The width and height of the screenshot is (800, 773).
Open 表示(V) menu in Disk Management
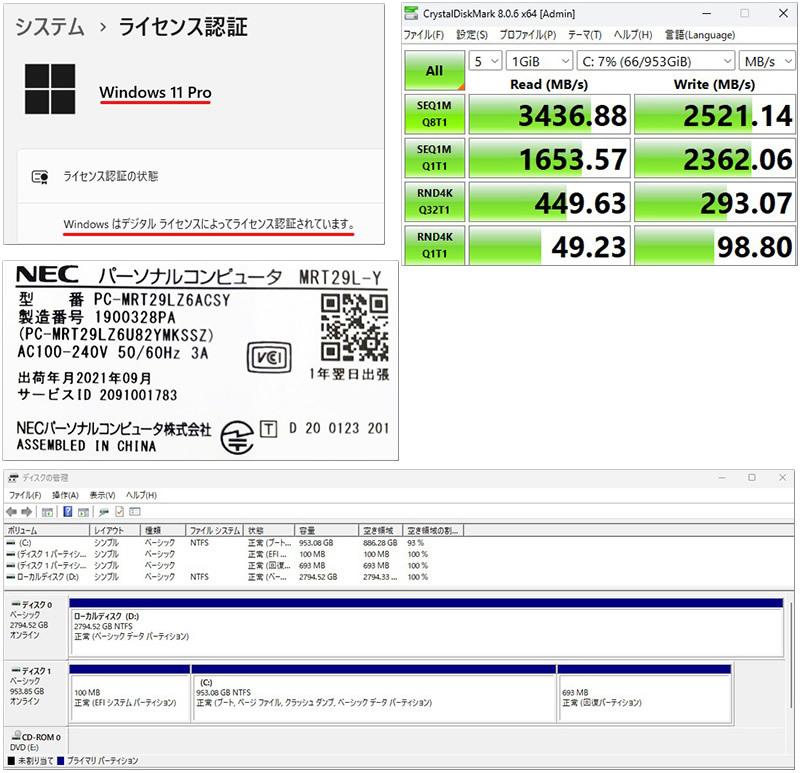click(x=102, y=495)
